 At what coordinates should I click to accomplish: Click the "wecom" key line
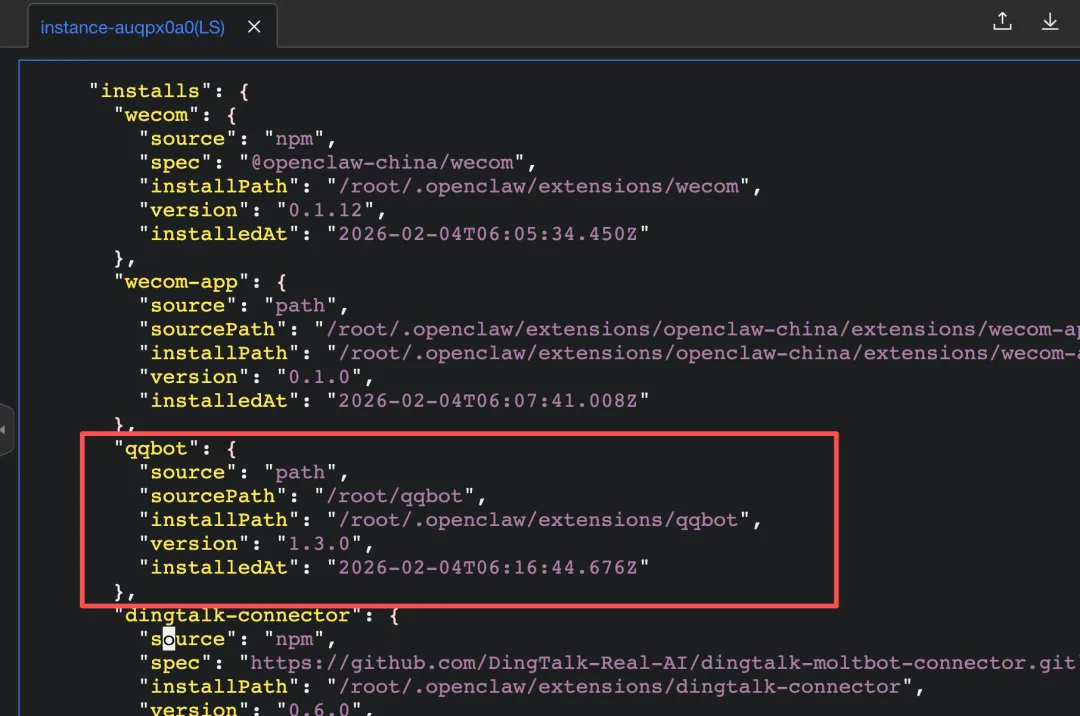tap(175, 115)
